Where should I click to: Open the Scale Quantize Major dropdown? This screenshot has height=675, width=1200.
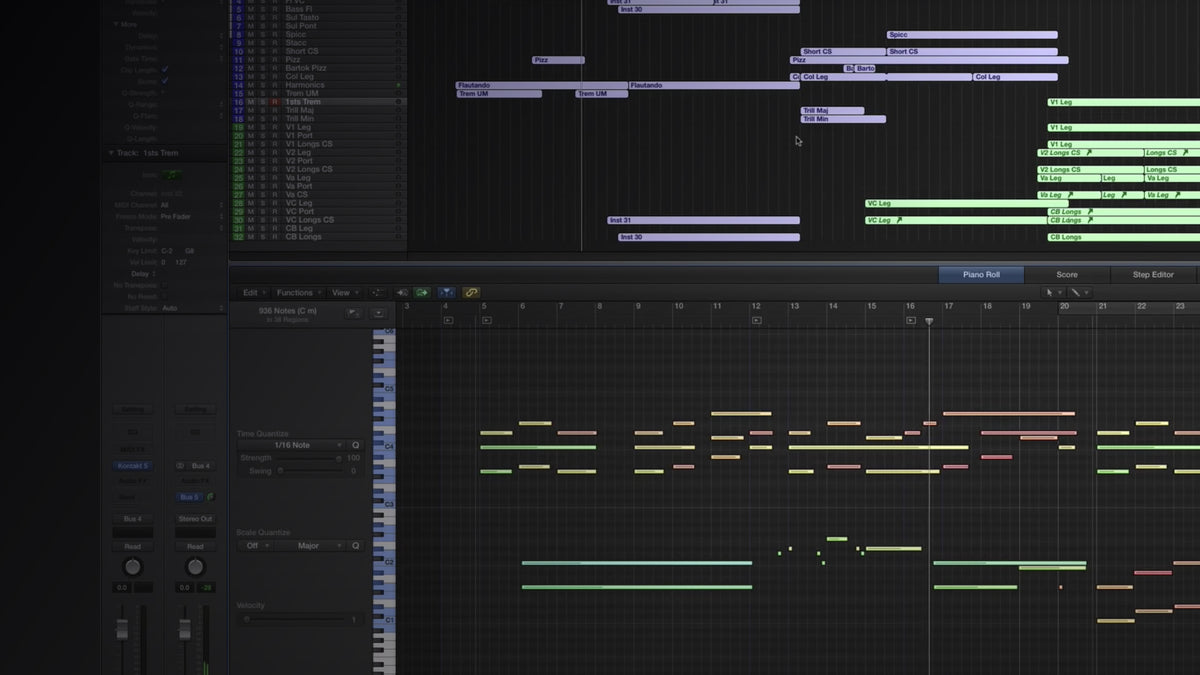tap(309, 546)
